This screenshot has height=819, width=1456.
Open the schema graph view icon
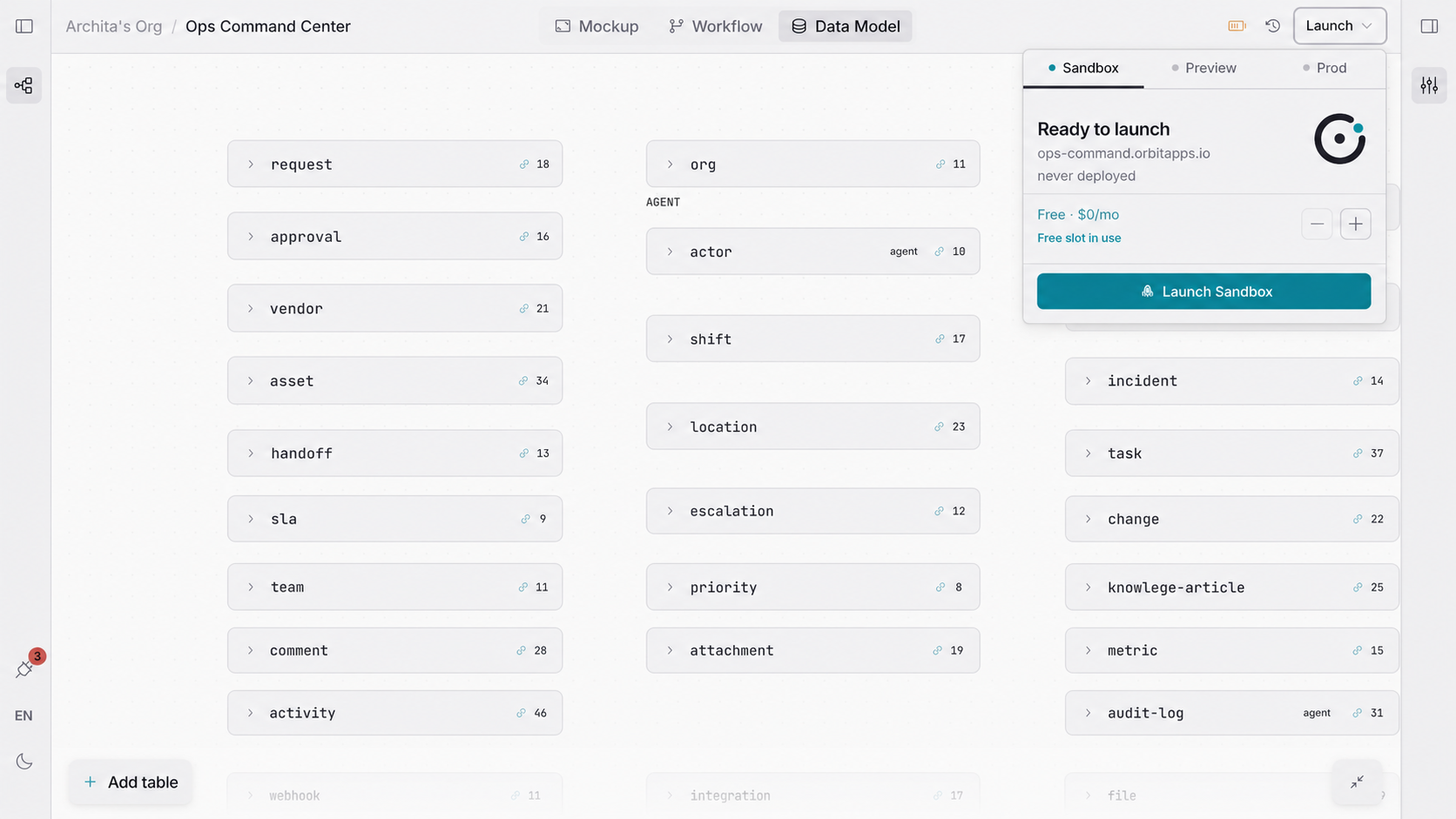tap(24, 85)
